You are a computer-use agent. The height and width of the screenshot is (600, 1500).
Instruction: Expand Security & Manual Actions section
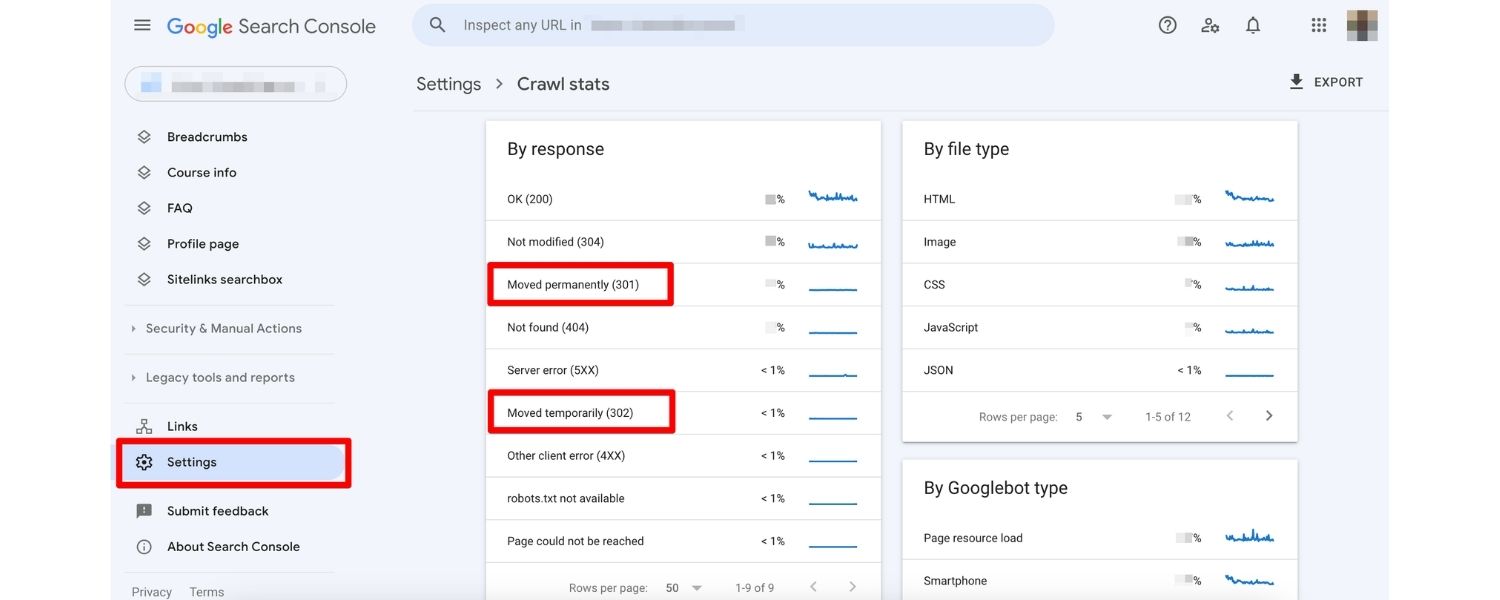tap(223, 328)
